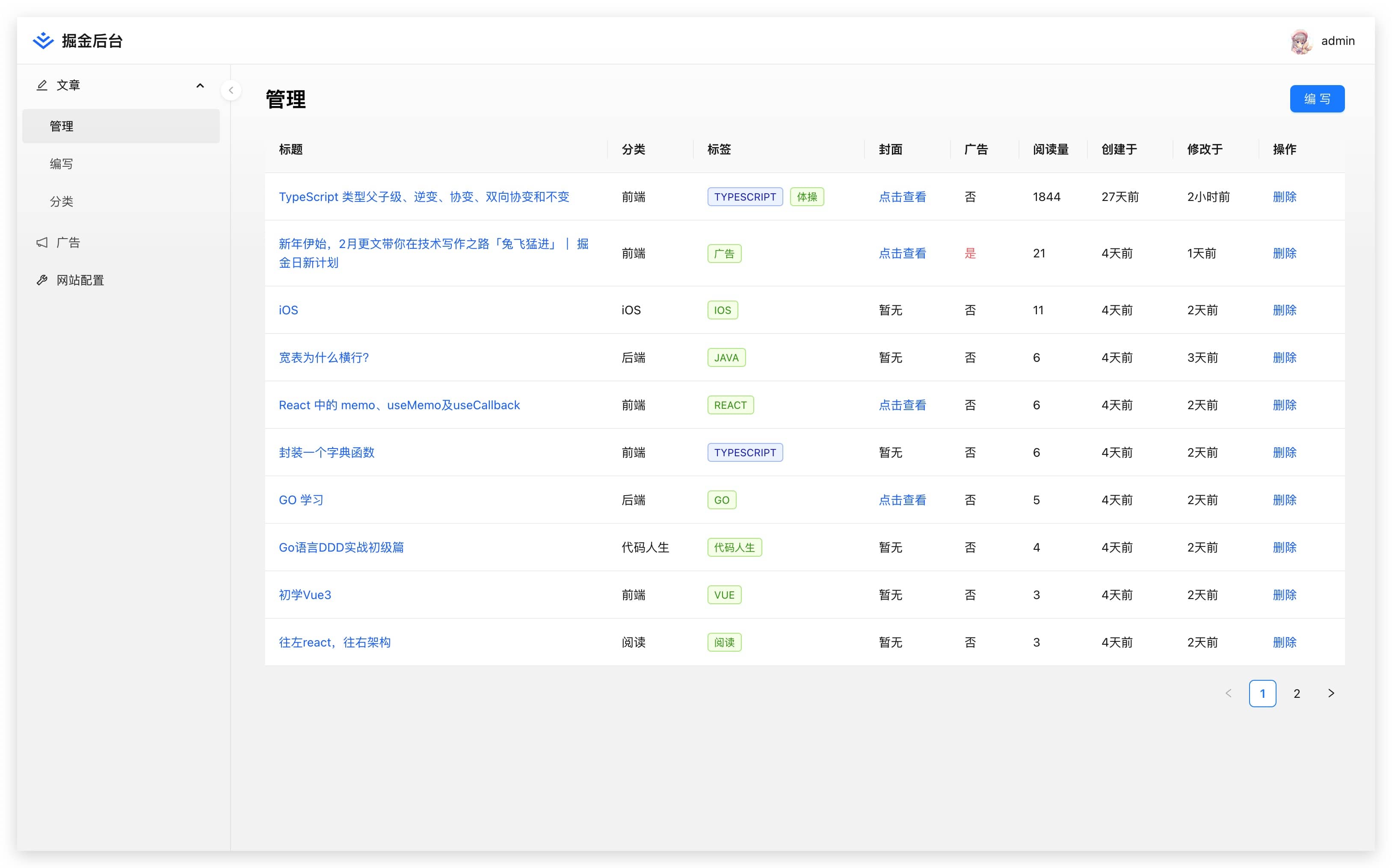Click the IOS tag
This screenshot has height=868, width=1392.
tap(723, 310)
